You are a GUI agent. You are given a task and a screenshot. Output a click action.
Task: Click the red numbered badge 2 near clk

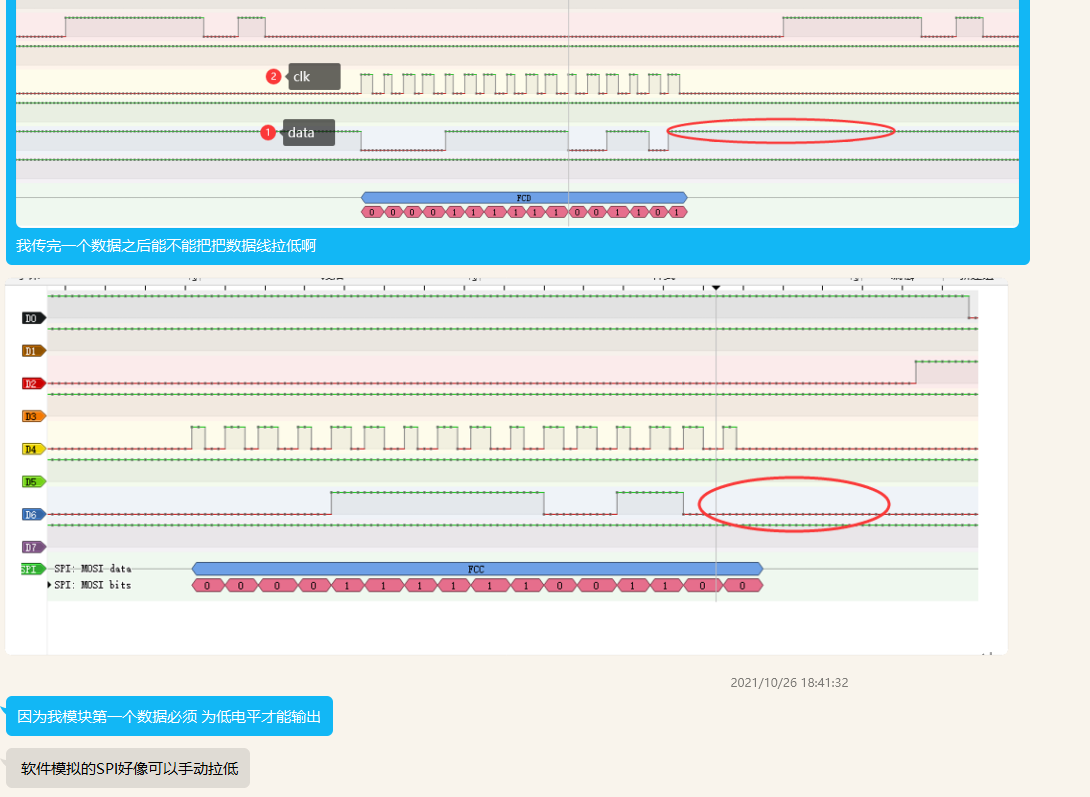[x=275, y=75]
